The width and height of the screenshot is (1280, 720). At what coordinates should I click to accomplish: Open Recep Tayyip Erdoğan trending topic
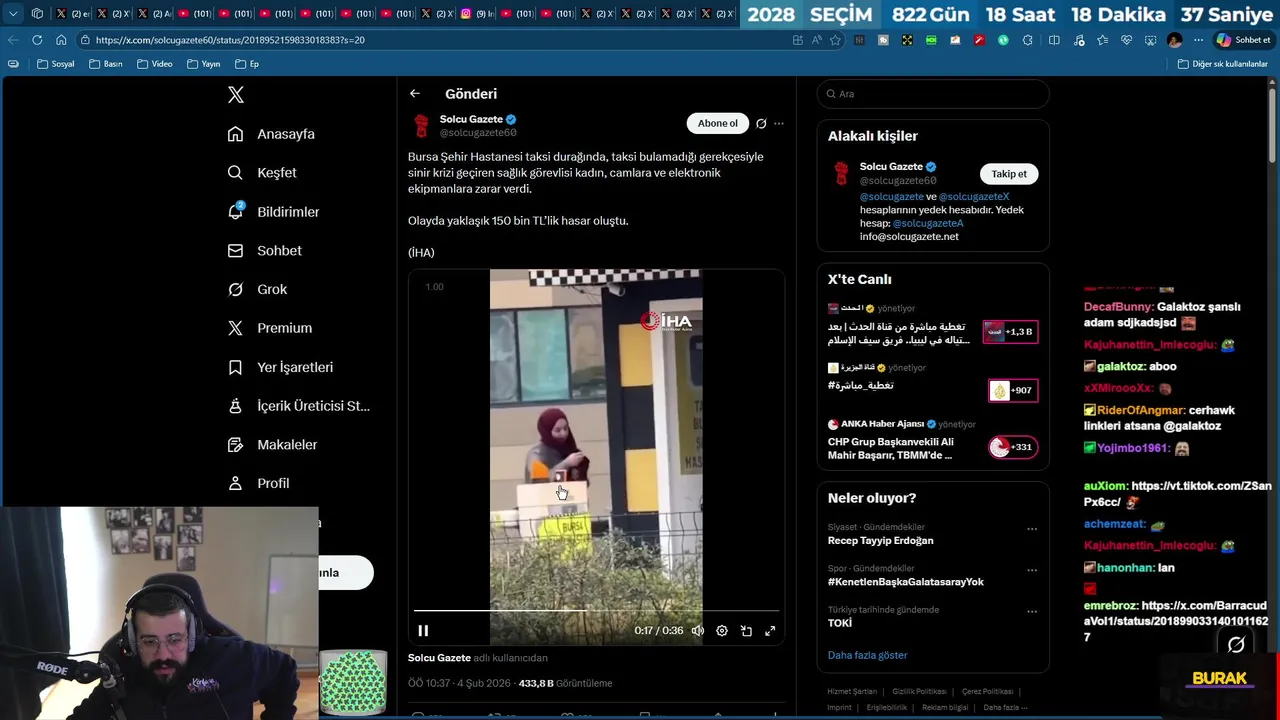pyautogui.click(x=880, y=541)
